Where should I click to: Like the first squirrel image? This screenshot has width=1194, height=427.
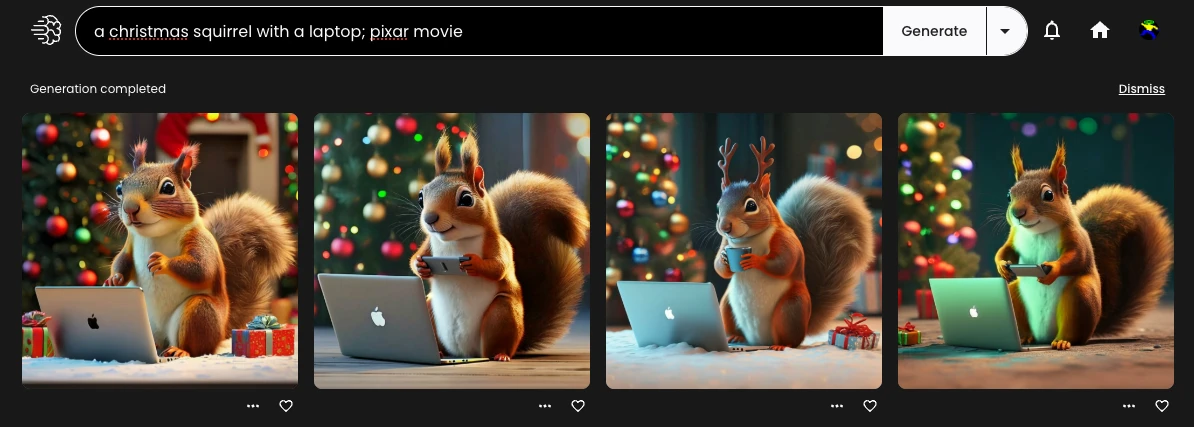286,406
